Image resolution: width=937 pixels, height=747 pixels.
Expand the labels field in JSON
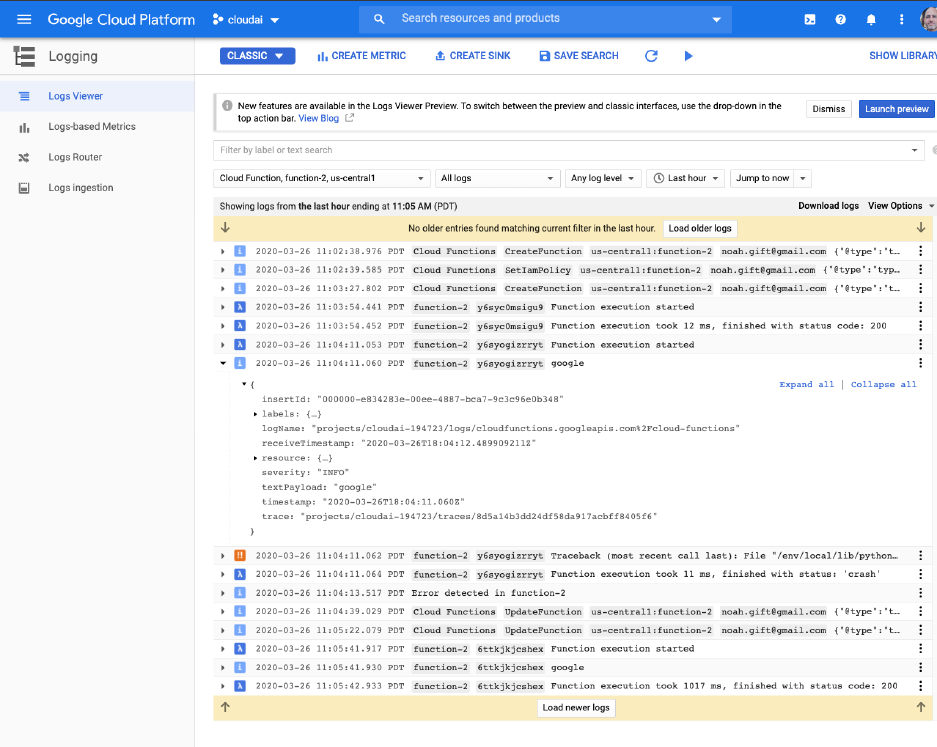pos(255,414)
